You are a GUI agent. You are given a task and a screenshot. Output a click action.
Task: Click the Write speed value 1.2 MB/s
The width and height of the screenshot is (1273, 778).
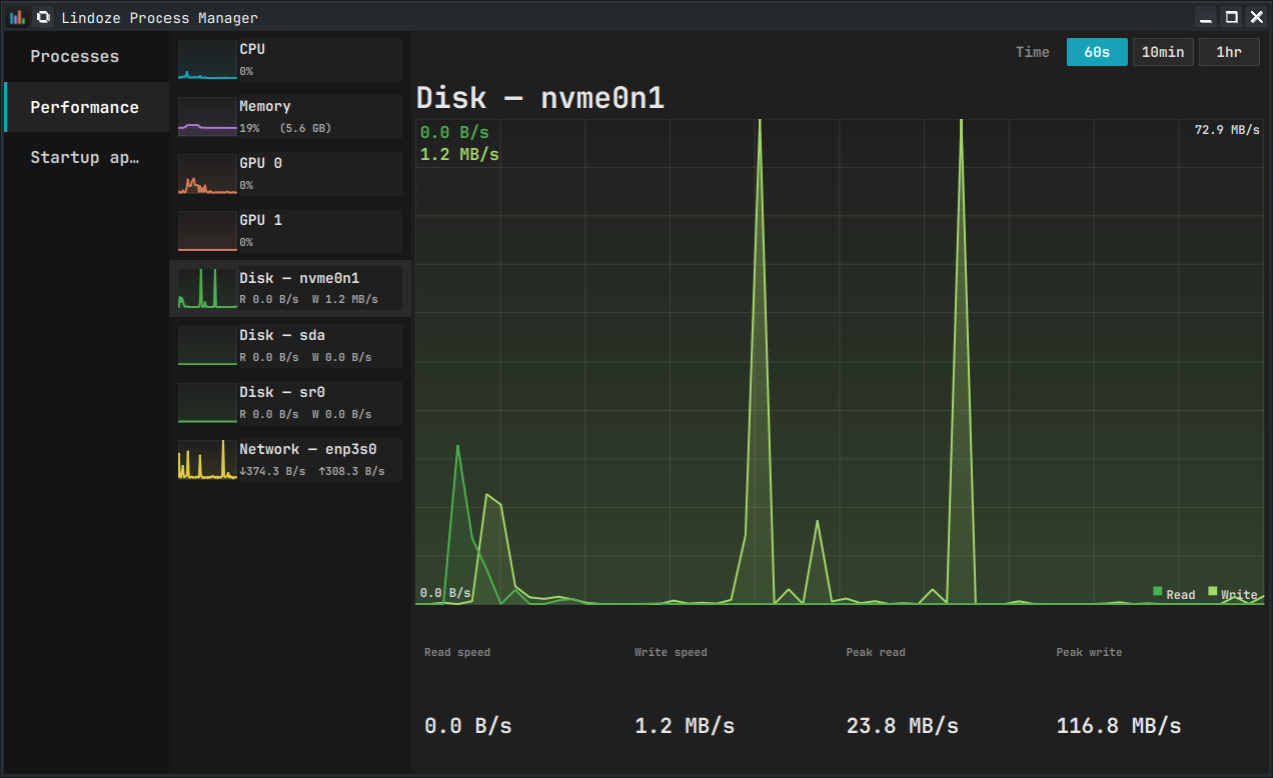(x=685, y=726)
